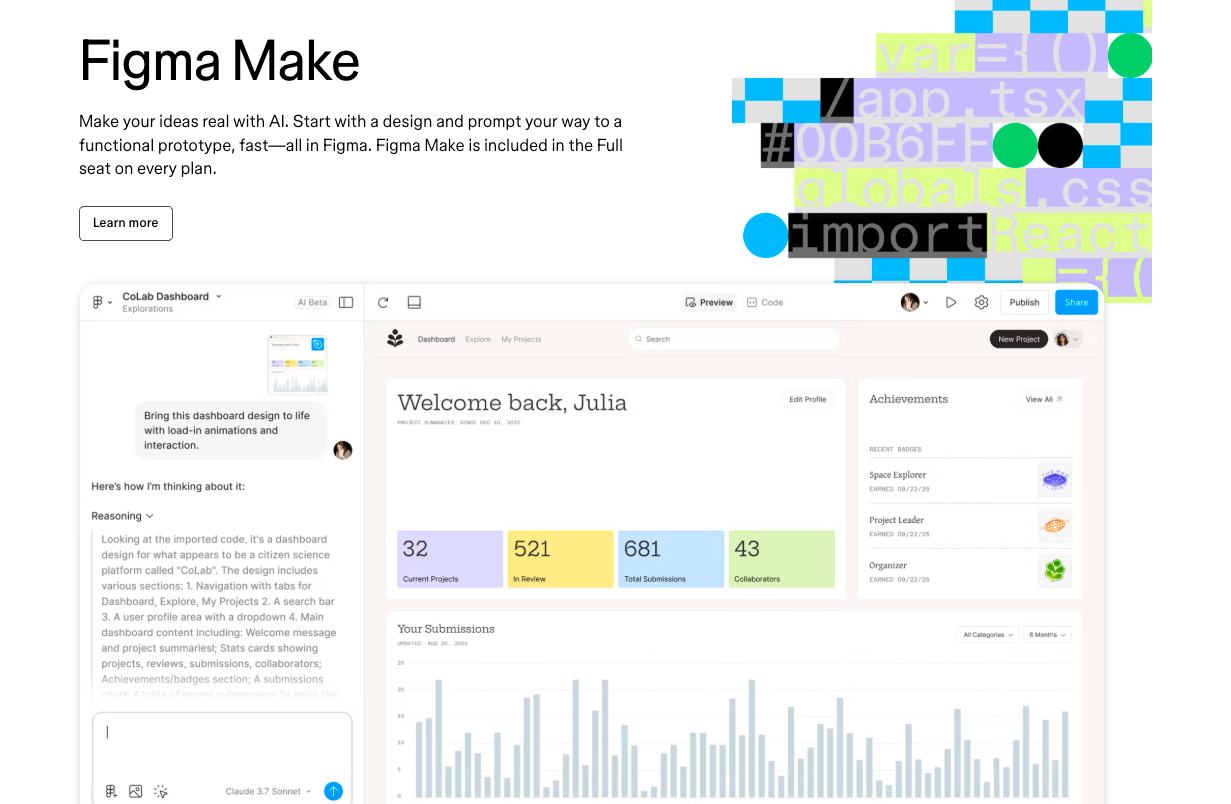Click the Achievements panel title
This screenshot has width=1231, height=804.
(x=908, y=399)
